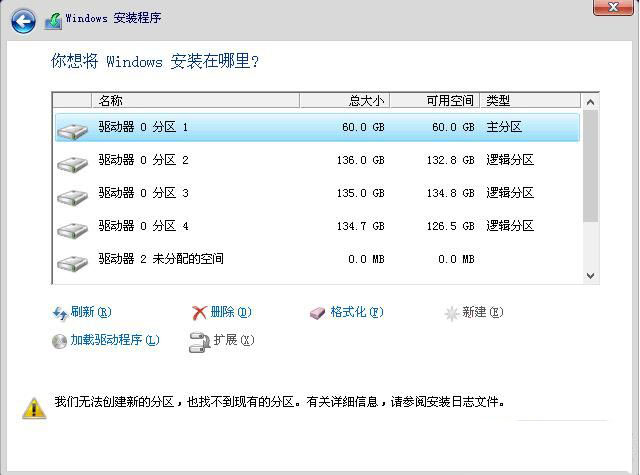The image size is (640, 475).
Task: Select row 驱动器 2 未分配的空间
Action: (x=317, y=260)
